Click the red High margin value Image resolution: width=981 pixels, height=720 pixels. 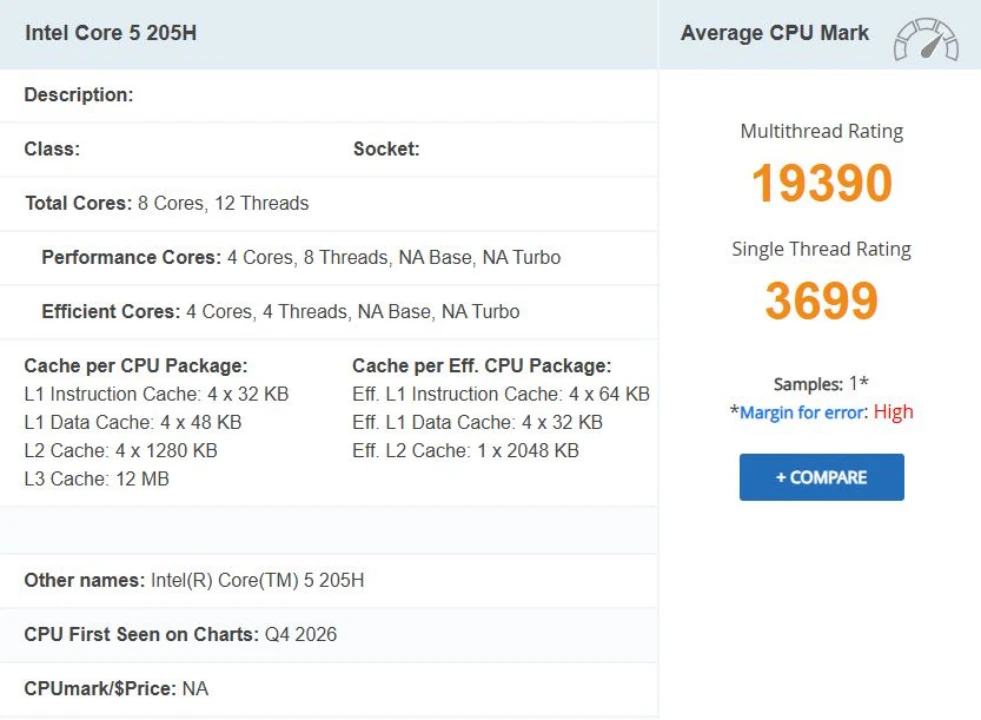click(893, 412)
